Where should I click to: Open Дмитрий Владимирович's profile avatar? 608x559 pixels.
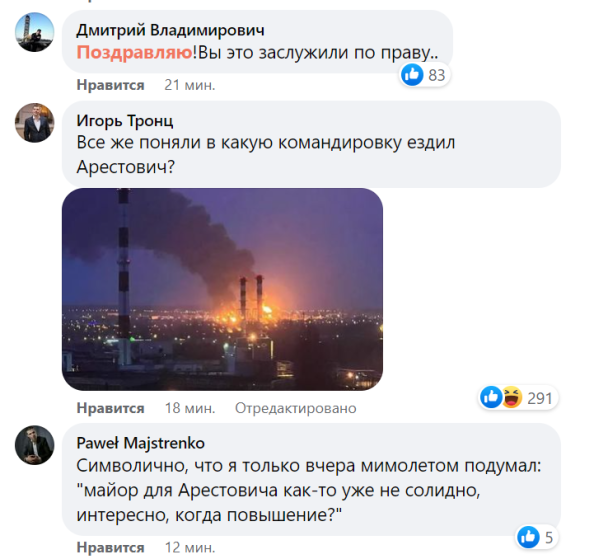[x=34, y=31]
